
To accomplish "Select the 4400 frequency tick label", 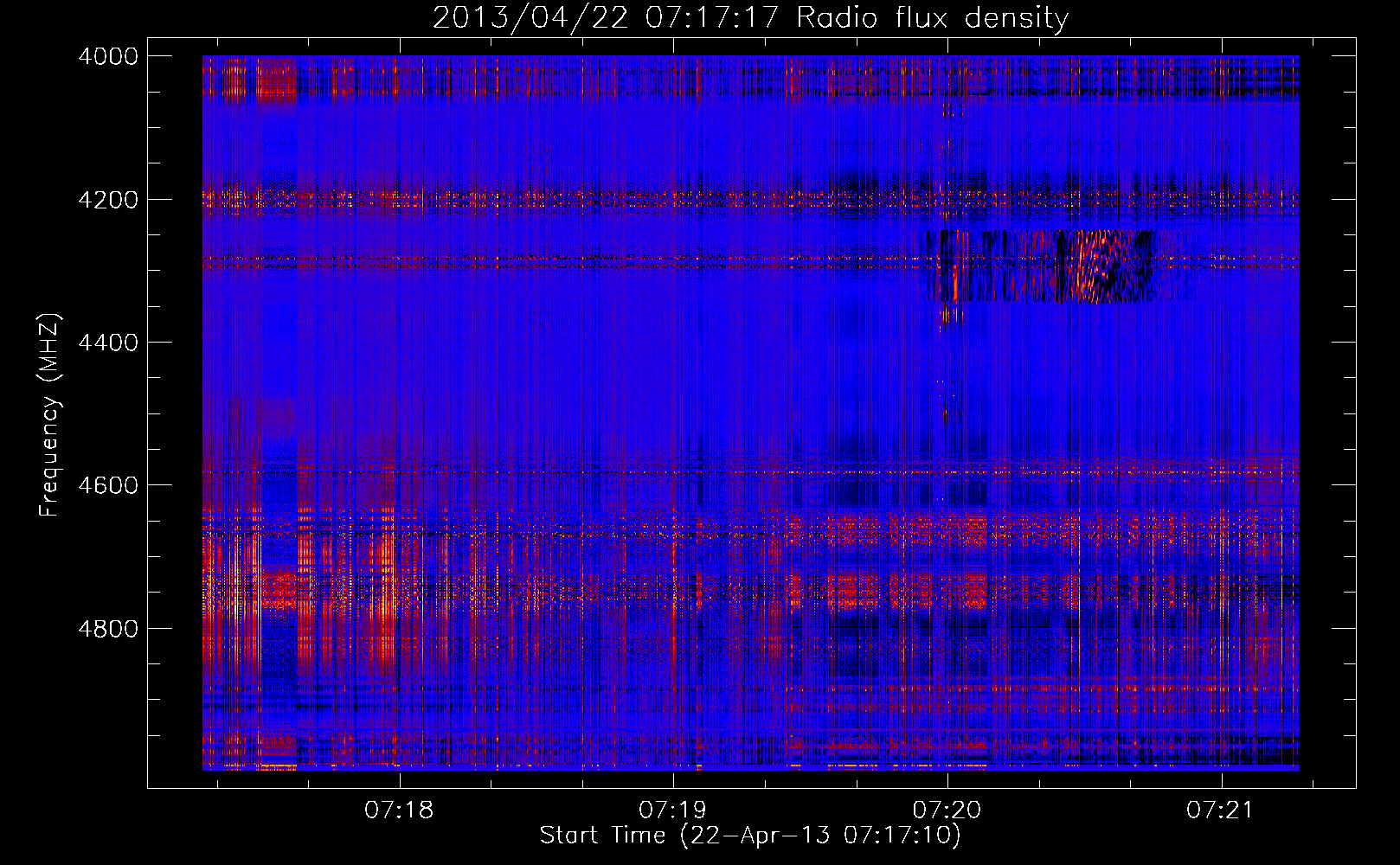I will pos(108,343).
